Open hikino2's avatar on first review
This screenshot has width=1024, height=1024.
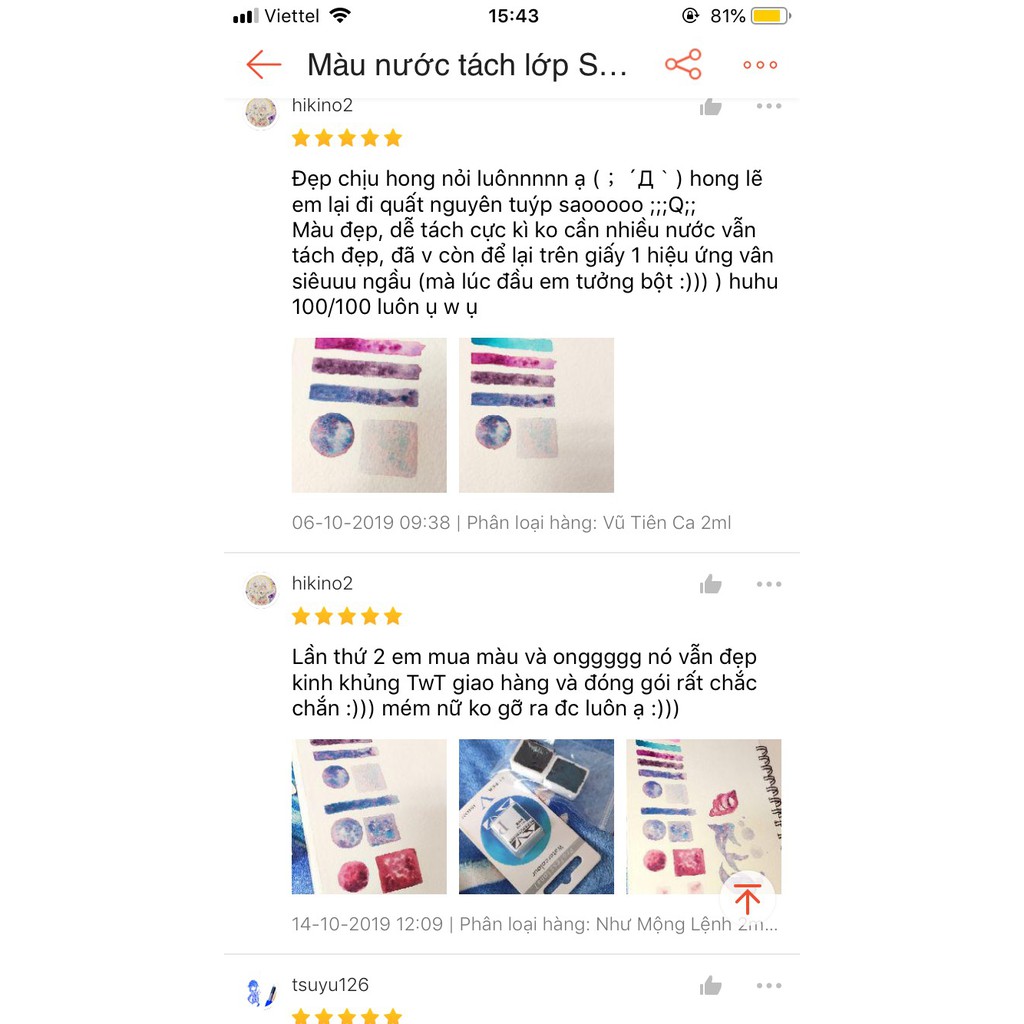pos(261,113)
